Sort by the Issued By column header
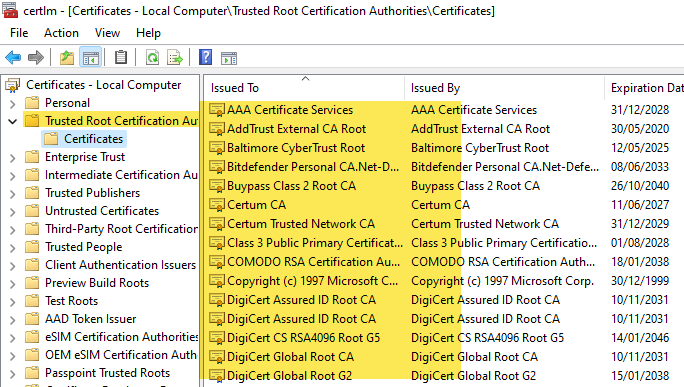684x387 pixels. pos(504,88)
